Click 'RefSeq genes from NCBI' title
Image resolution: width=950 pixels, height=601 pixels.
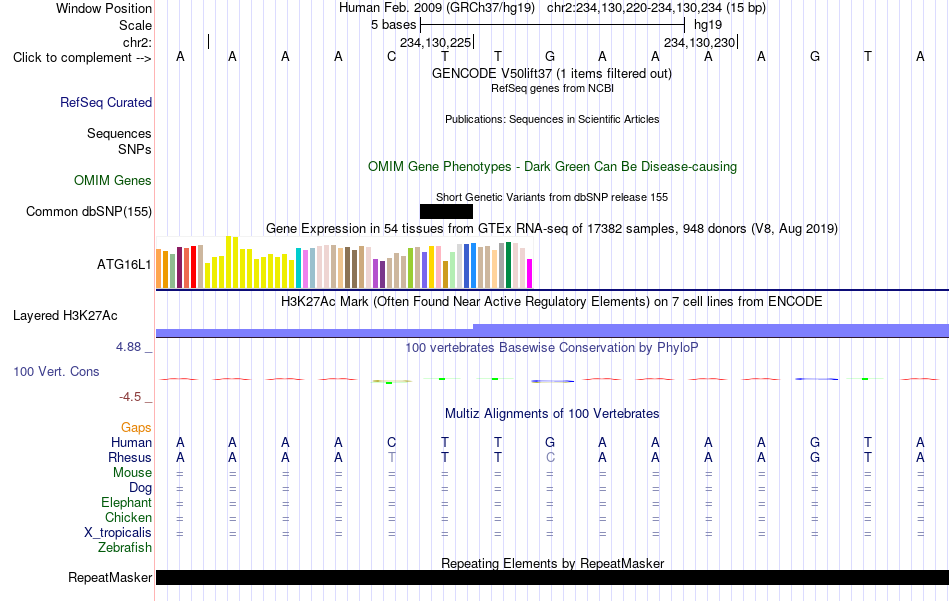tap(553, 88)
